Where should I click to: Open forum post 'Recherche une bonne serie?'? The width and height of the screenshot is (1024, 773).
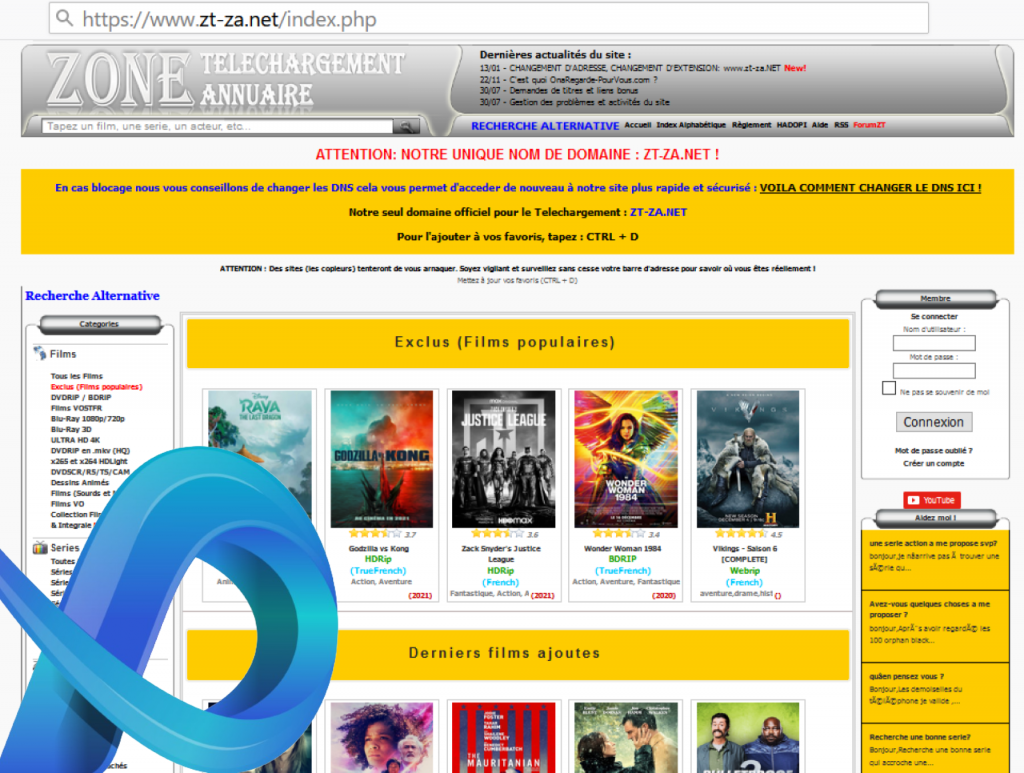click(x=920, y=737)
